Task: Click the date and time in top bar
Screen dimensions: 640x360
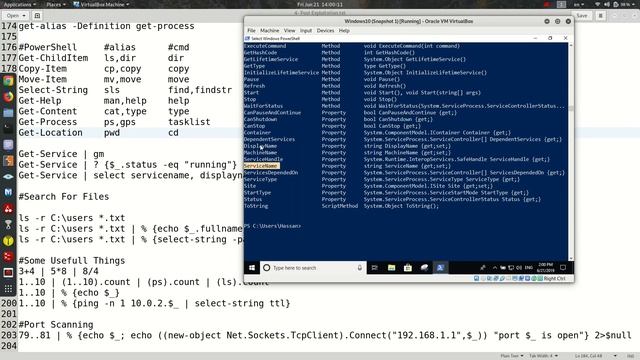Action: [320, 4]
